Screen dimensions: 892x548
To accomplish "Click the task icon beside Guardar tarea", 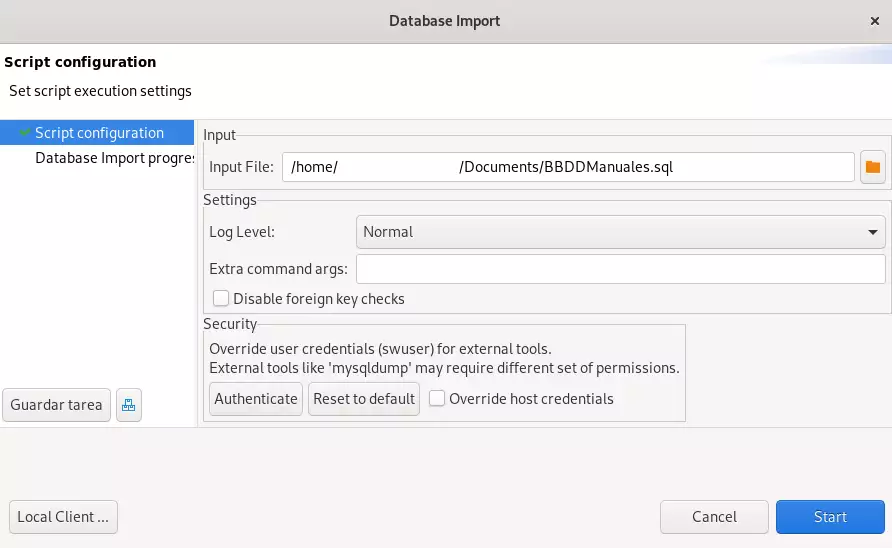I will 129,405.
